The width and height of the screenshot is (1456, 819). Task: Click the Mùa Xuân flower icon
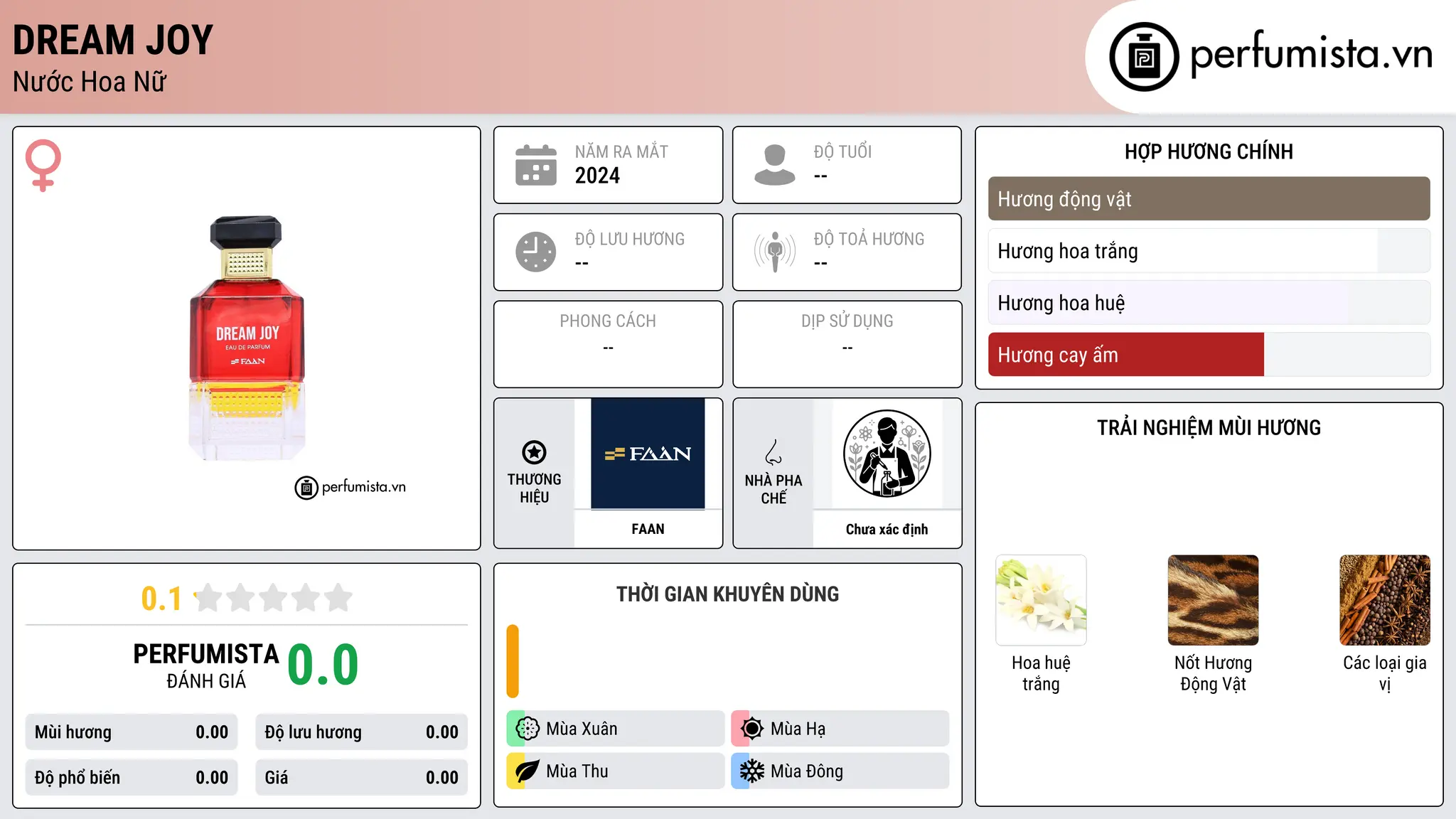click(528, 729)
